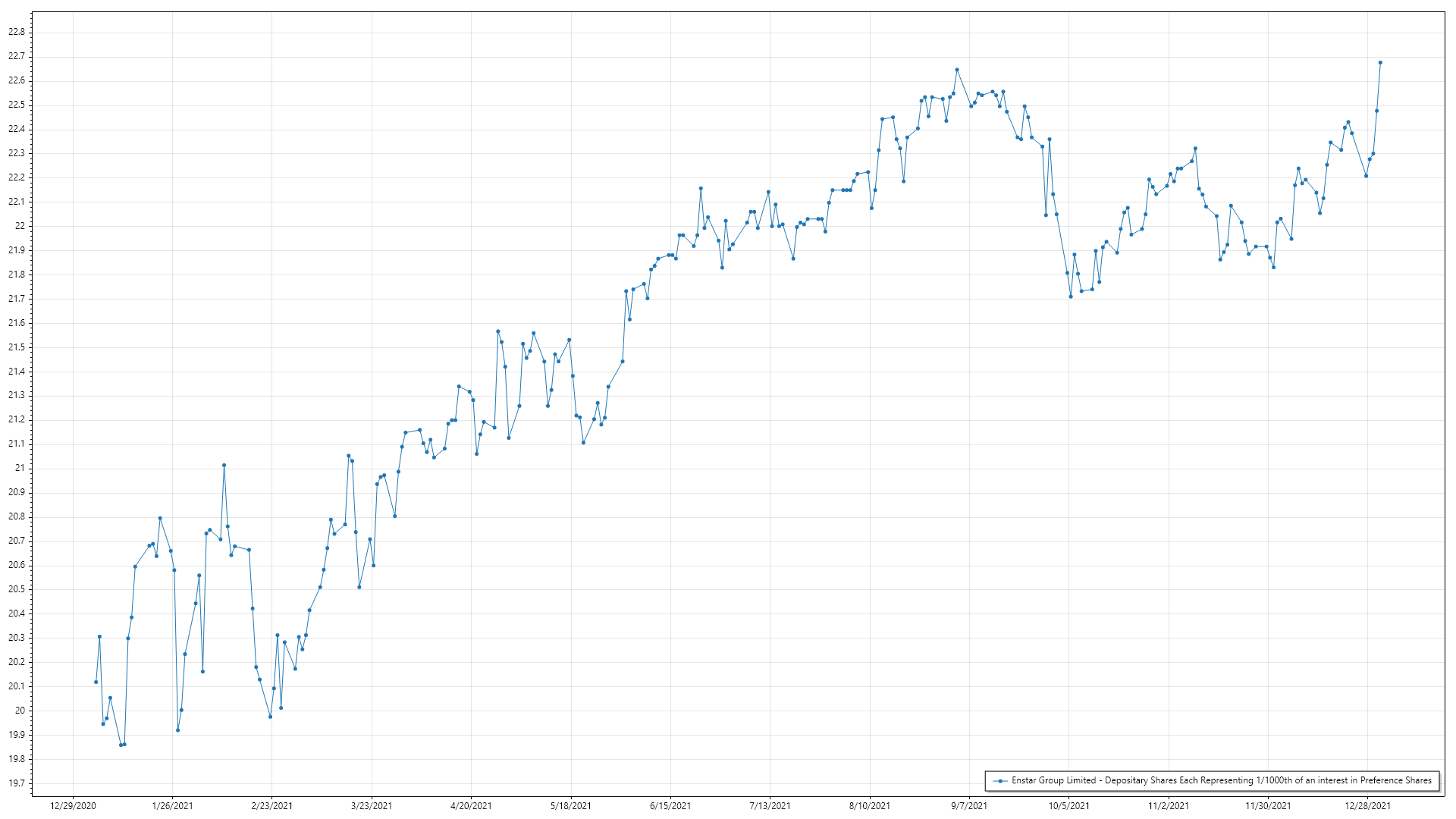The image size is (1456, 819).
Task: Click the final data point near 22.68
Action: tap(1380, 63)
